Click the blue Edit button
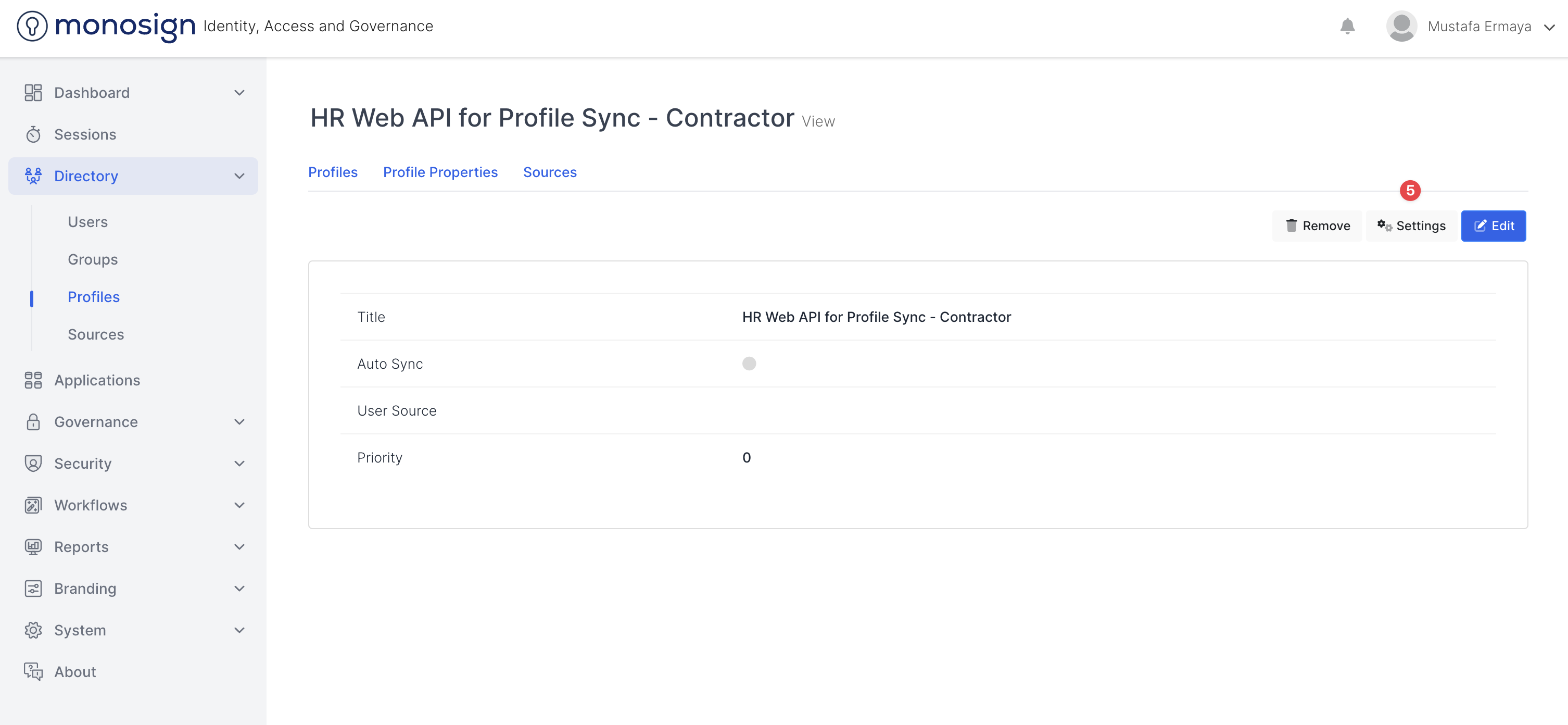Viewport: 1568px width, 725px height. click(1493, 226)
